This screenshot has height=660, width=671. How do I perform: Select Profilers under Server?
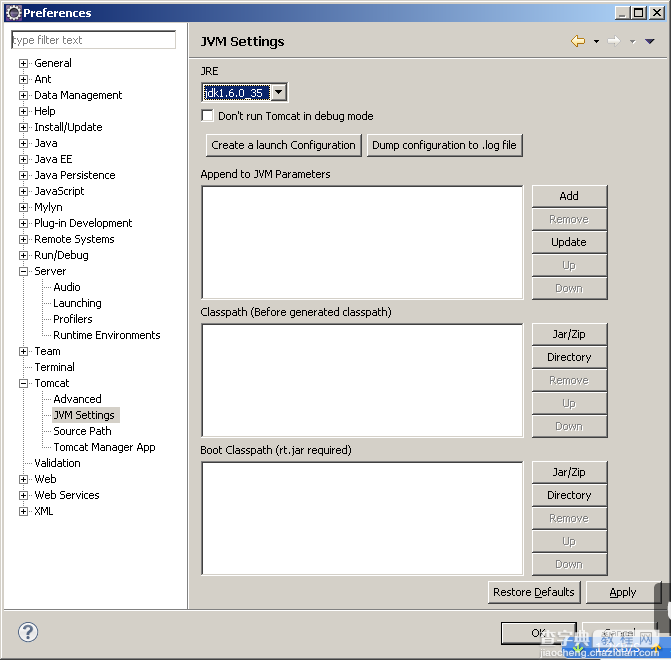73,319
